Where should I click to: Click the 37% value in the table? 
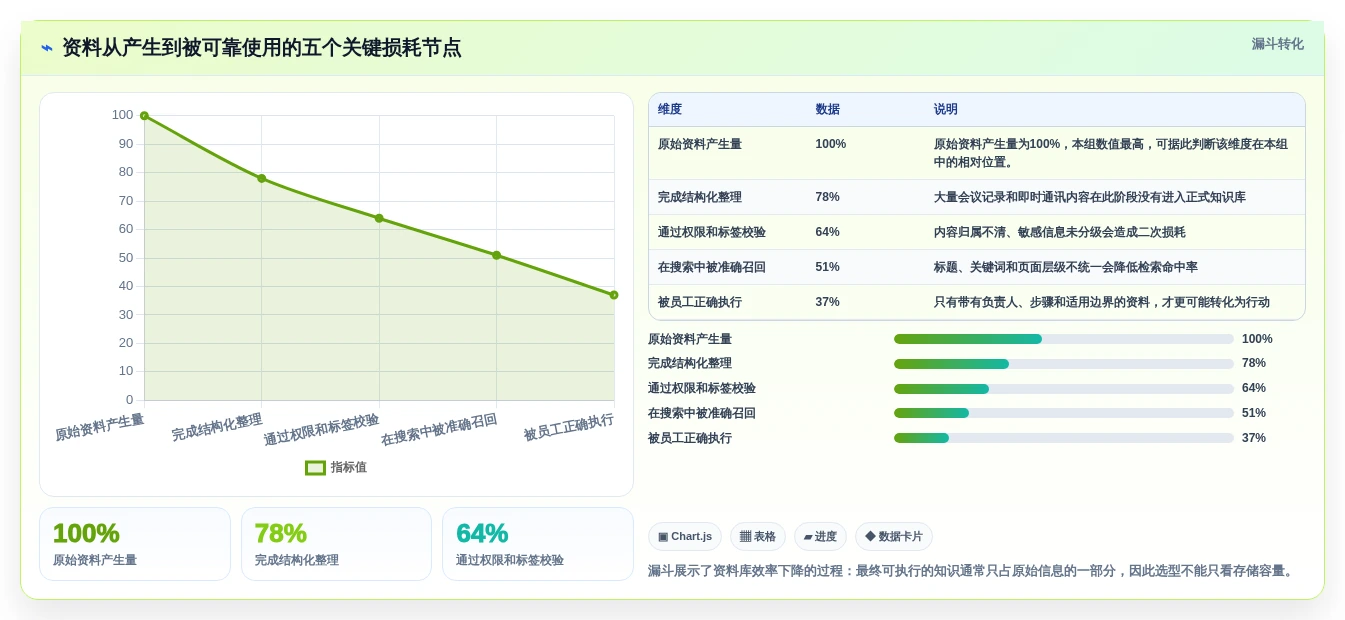[827, 302]
